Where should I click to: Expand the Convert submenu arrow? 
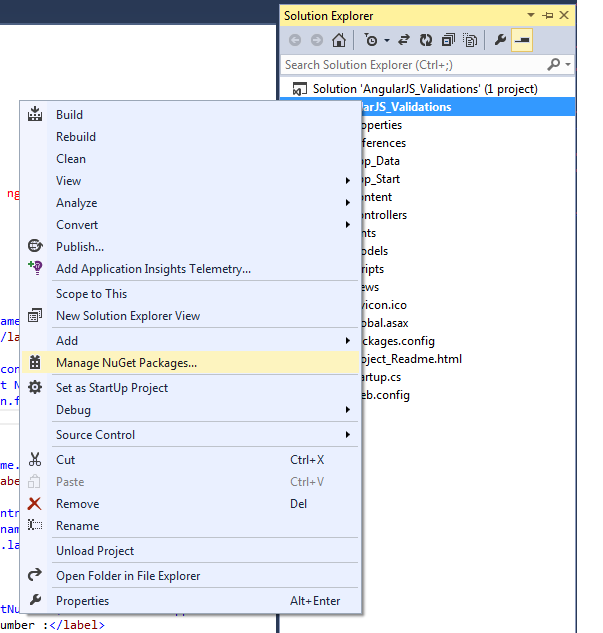click(x=348, y=225)
